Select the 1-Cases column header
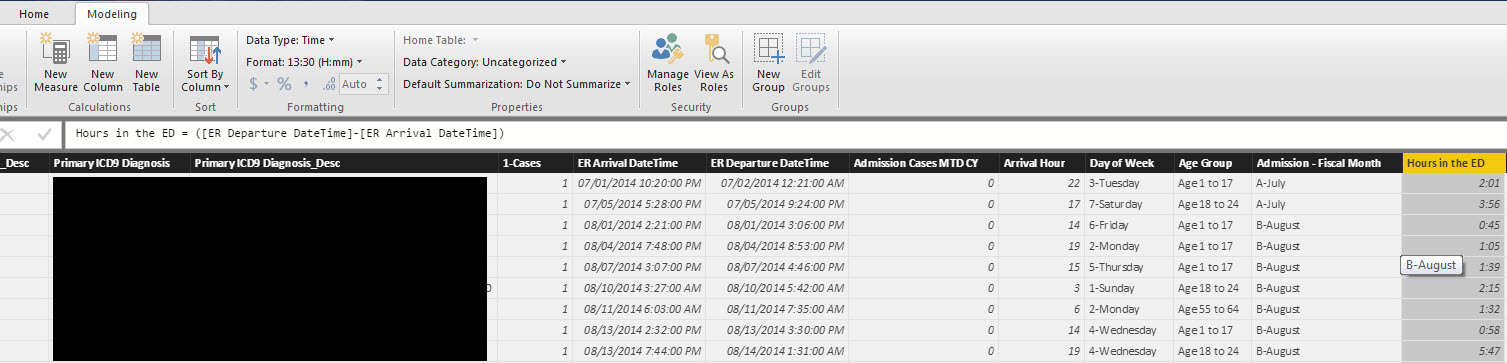This screenshot has height=363, width=1507. pyautogui.click(x=535, y=163)
